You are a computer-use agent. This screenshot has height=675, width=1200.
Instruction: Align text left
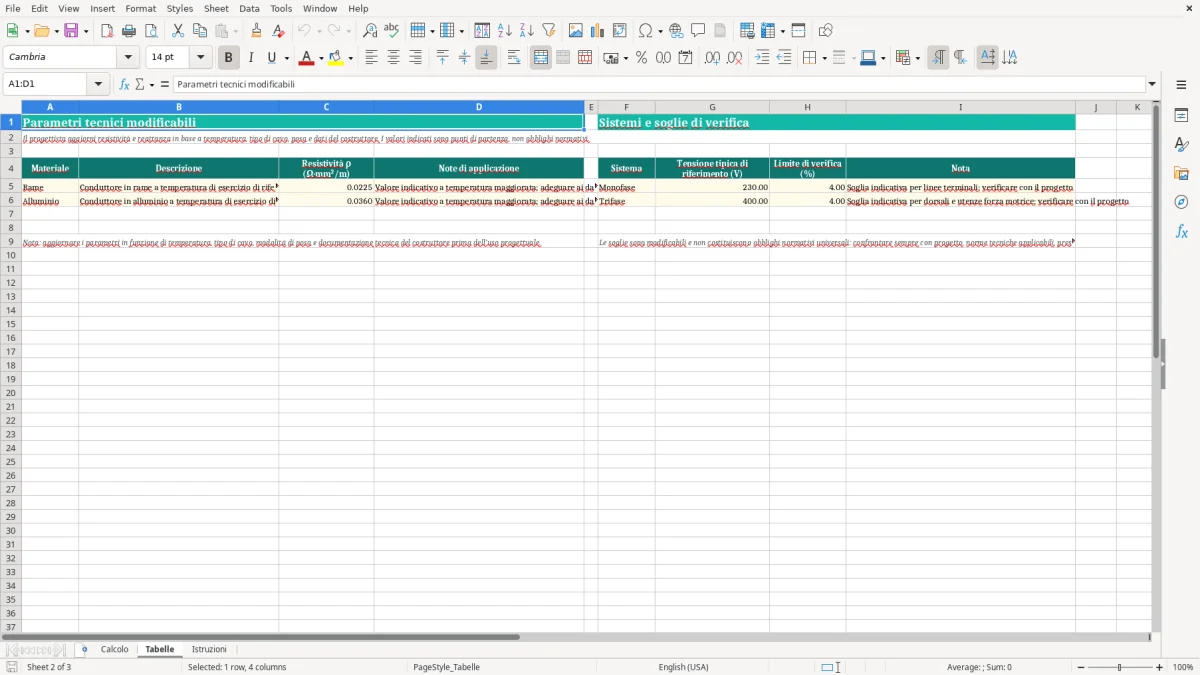(371, 58)
